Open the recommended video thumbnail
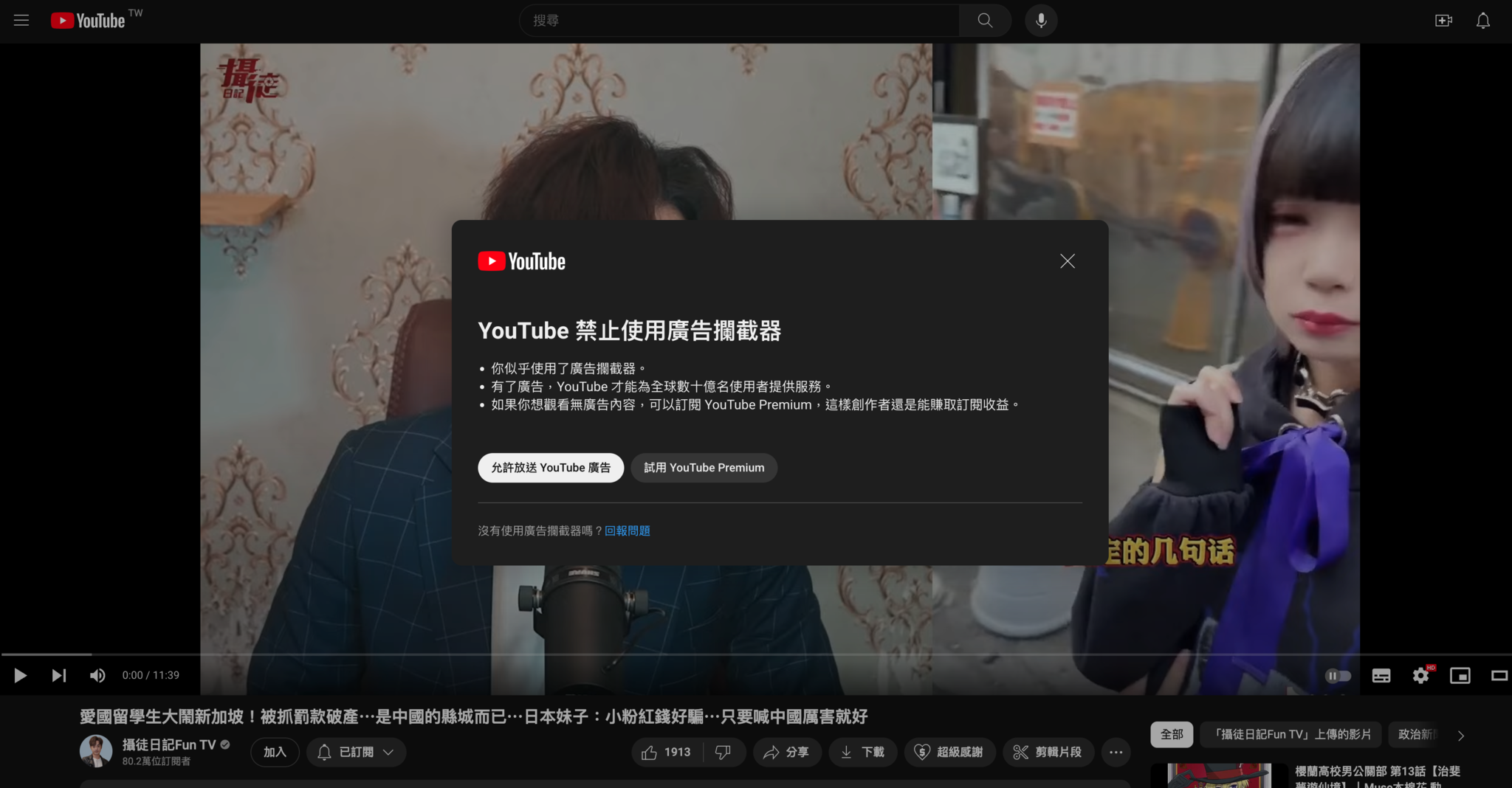The image size is (1512, 788). tap(1218, 776)
